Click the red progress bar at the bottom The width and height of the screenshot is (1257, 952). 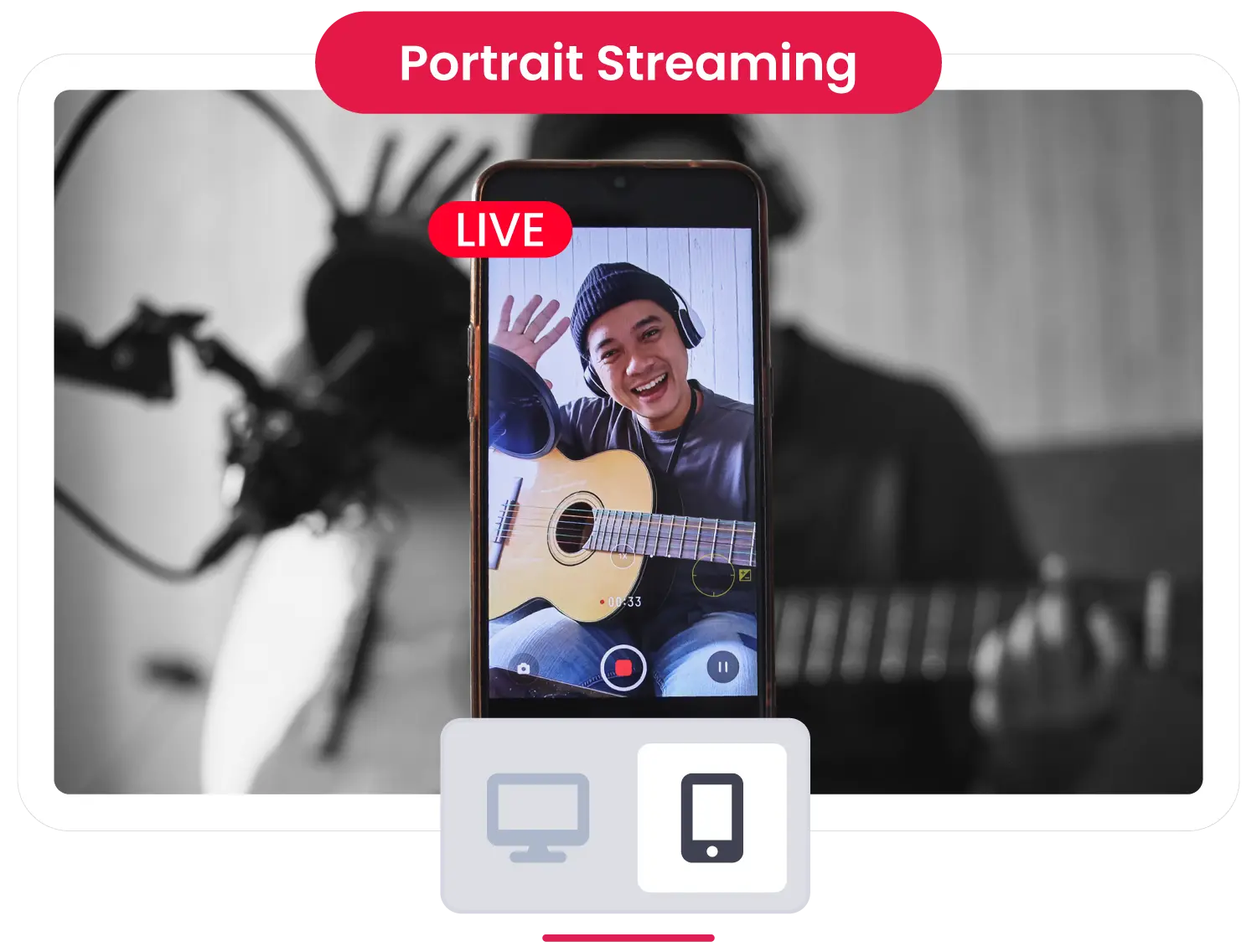pos(627,939)
